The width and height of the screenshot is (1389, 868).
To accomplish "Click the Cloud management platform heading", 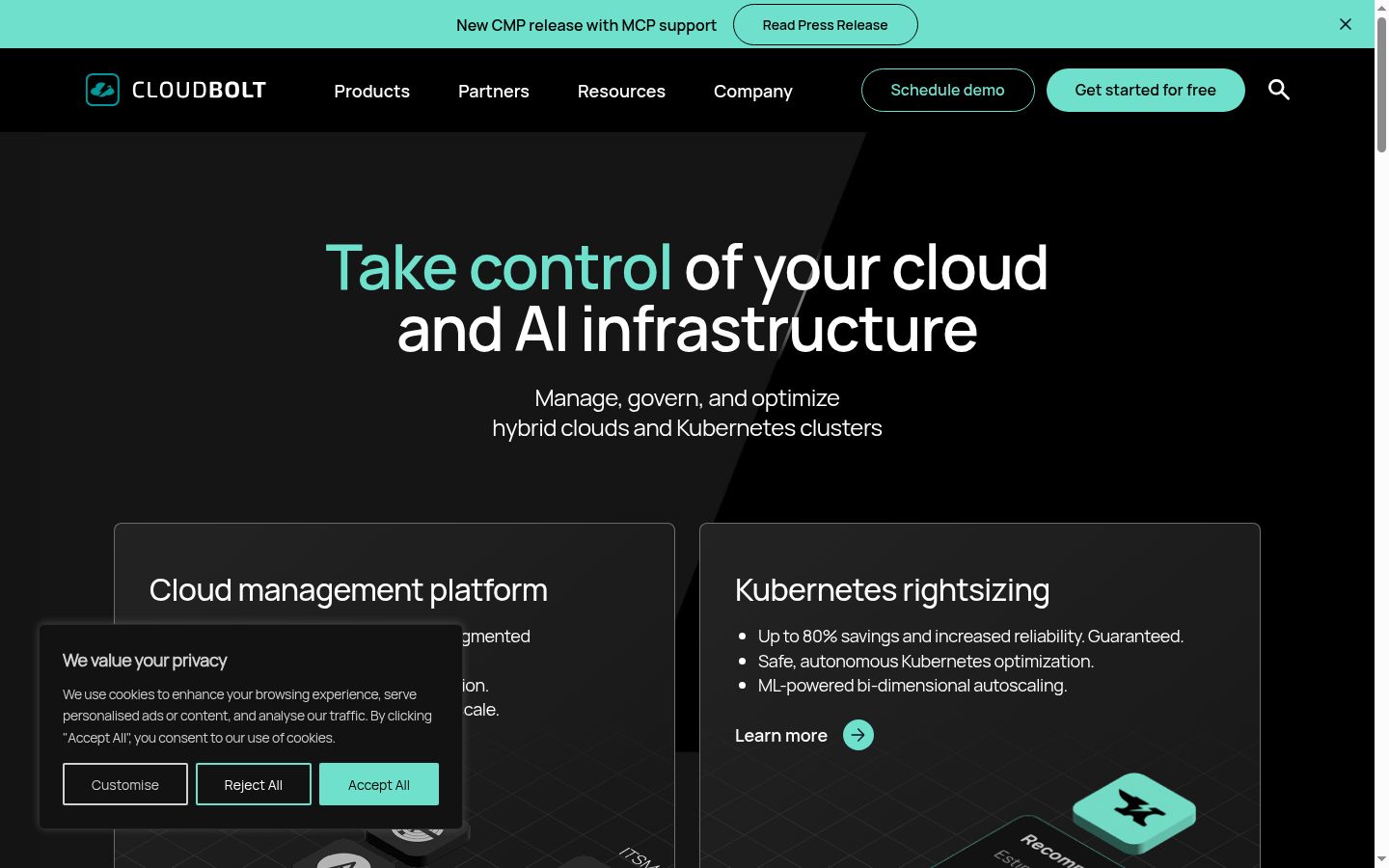I will tap(348, 590).
